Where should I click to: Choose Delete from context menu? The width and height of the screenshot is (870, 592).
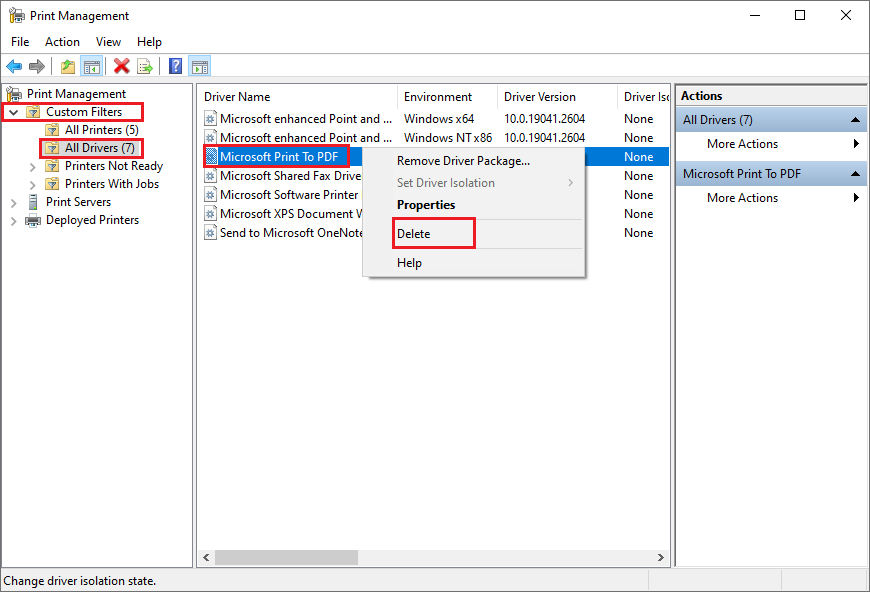(473, 234)
